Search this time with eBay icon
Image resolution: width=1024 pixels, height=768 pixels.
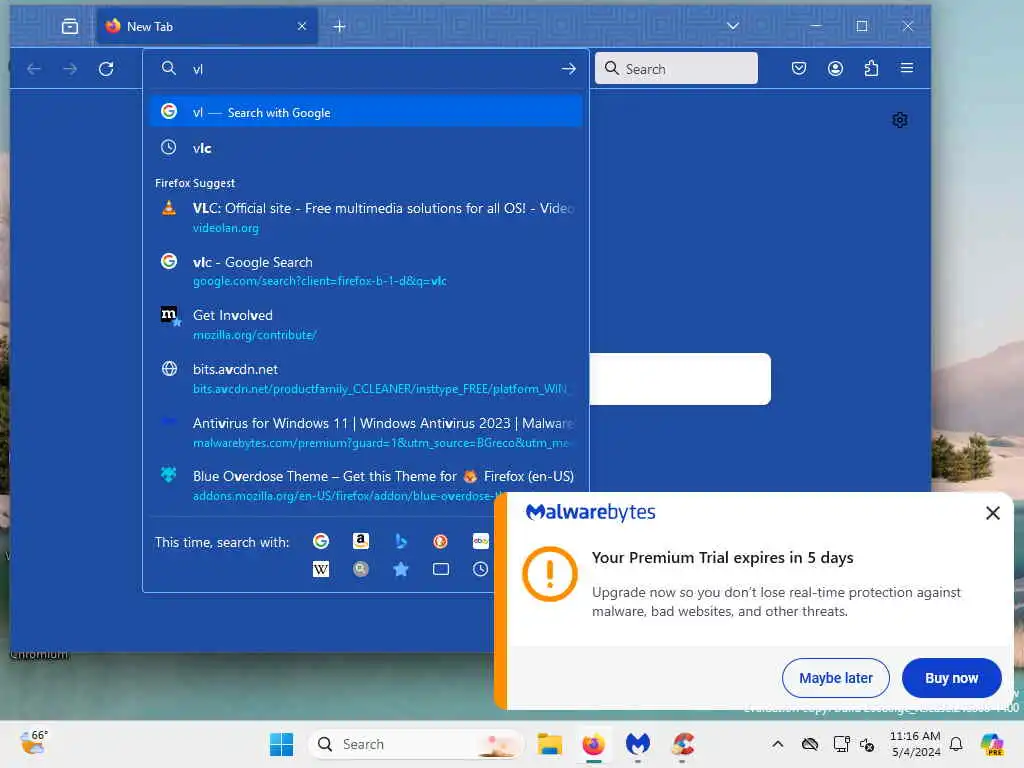coord(481,541)
